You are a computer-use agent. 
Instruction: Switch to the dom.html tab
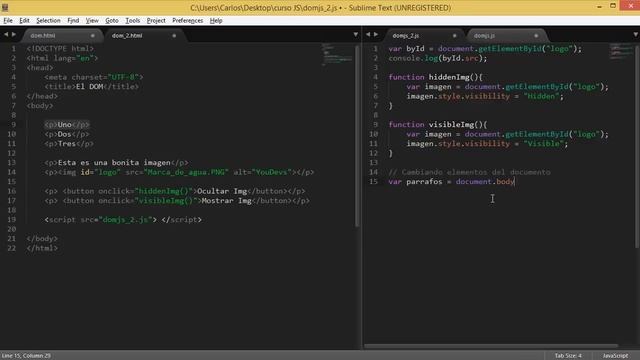click(61, 36)
